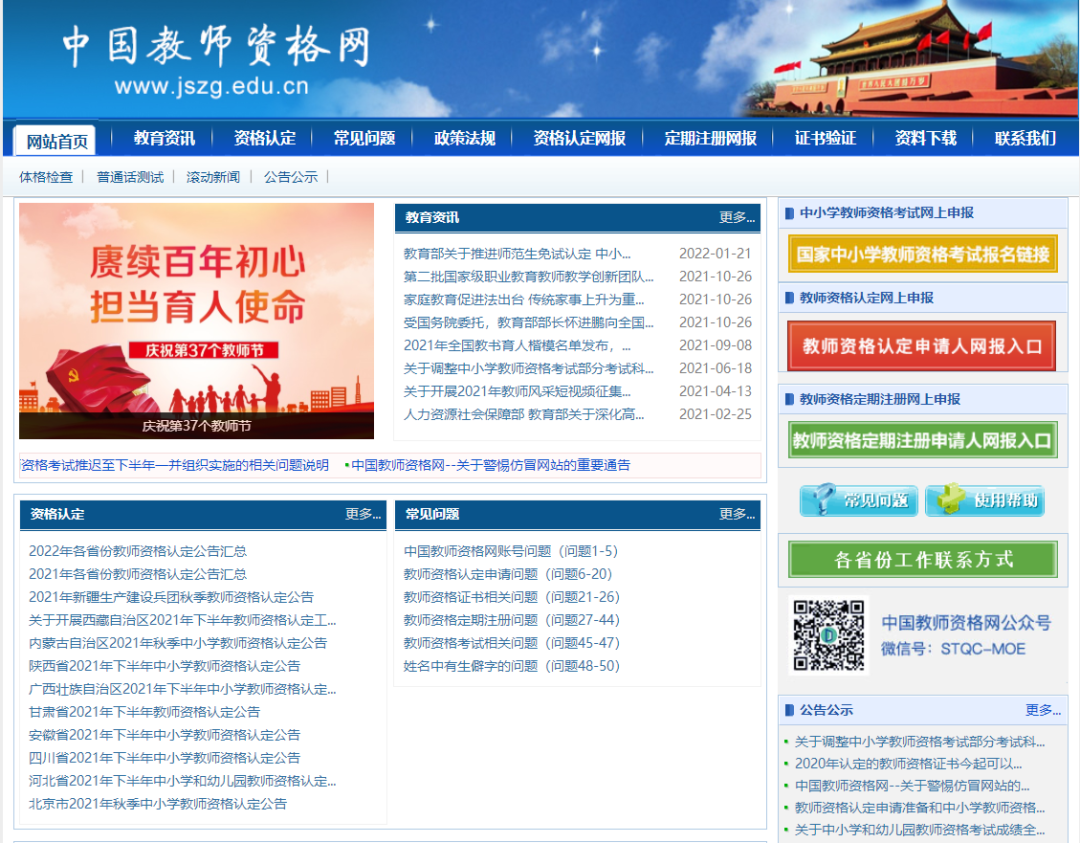
Task: Open the scrolling notice about 警惕仿冒网站的重要通告
Action: [x=490, y=465]
